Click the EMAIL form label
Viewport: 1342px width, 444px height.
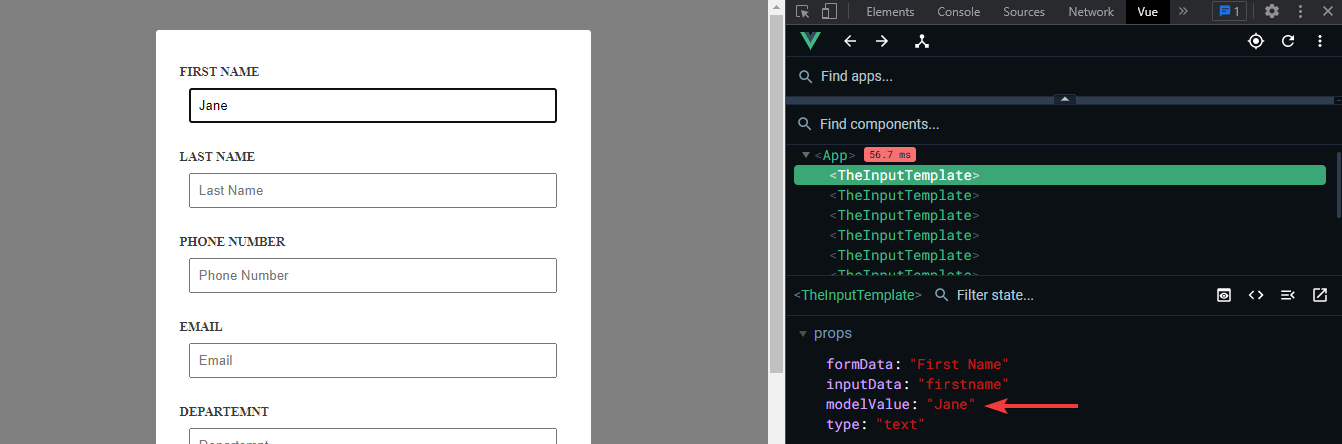pyautogui.click(x=201, y=327)
